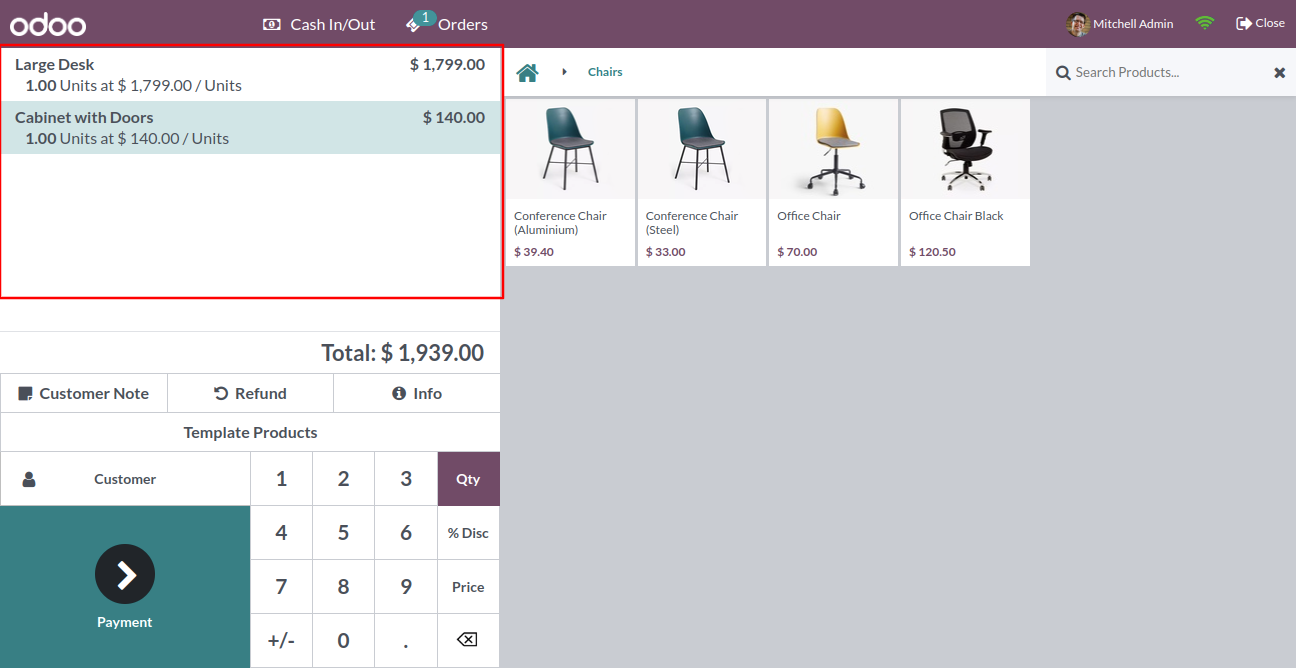Screen dimensions: 1296x668
Task: Add Office Chair Black to order
Action: (965, 182)
